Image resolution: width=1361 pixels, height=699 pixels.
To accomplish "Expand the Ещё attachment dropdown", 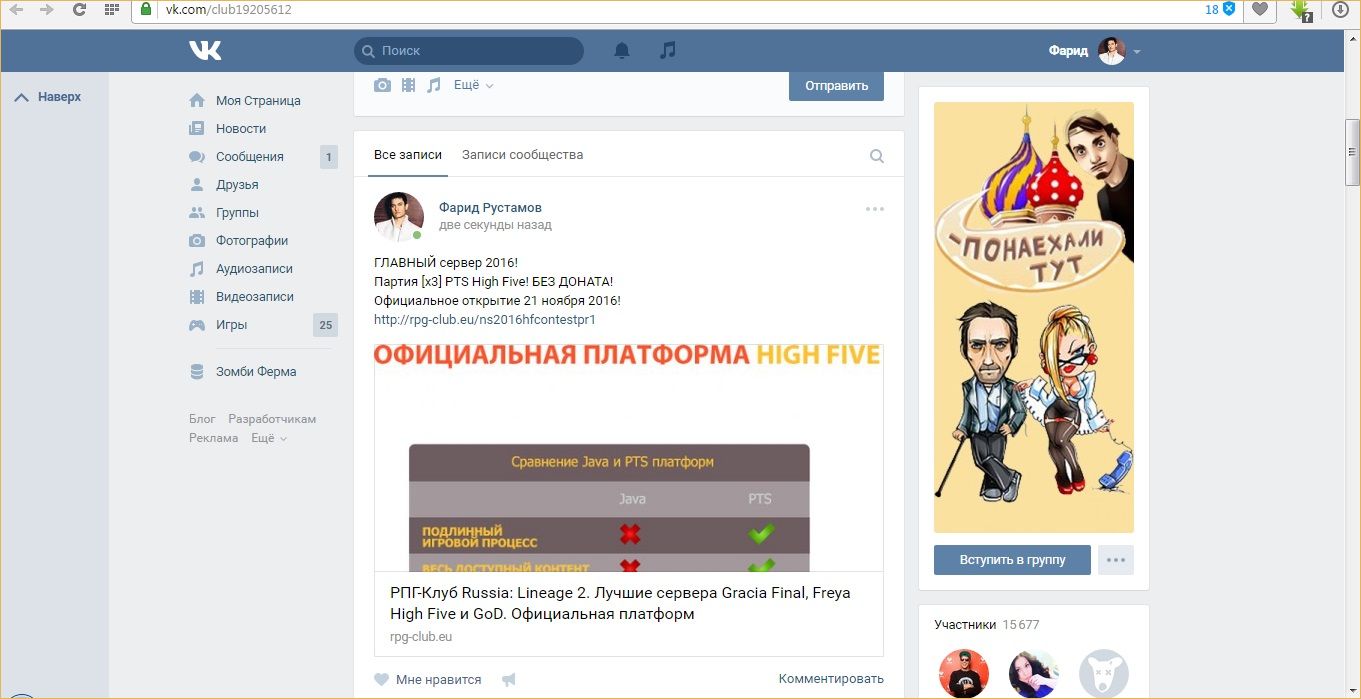I will [x=473, y=86].
